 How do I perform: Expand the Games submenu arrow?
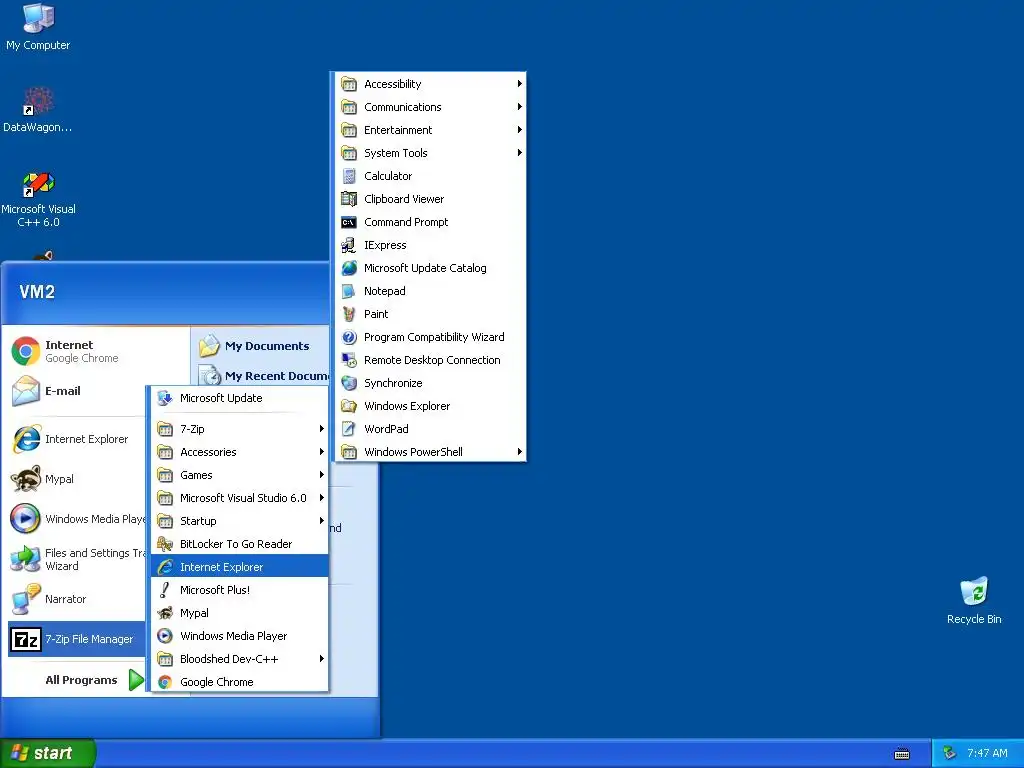point(321,475)
